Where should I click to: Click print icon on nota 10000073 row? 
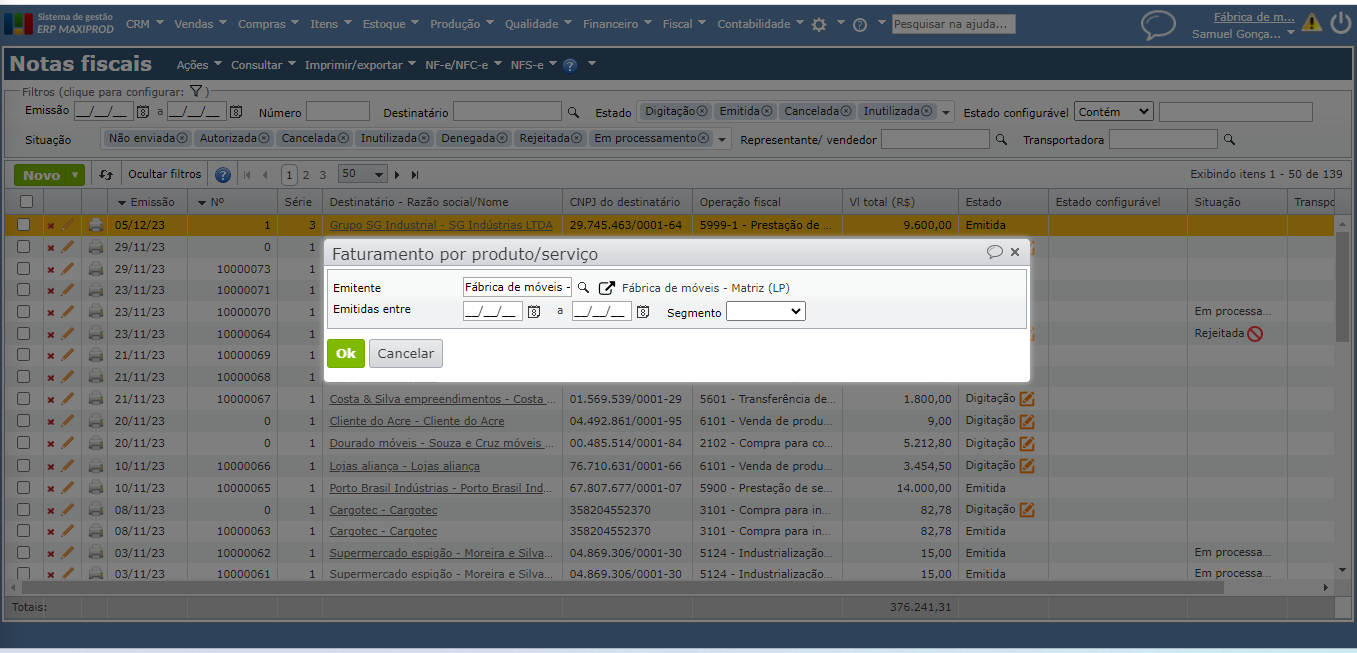[x=96, y=268]
